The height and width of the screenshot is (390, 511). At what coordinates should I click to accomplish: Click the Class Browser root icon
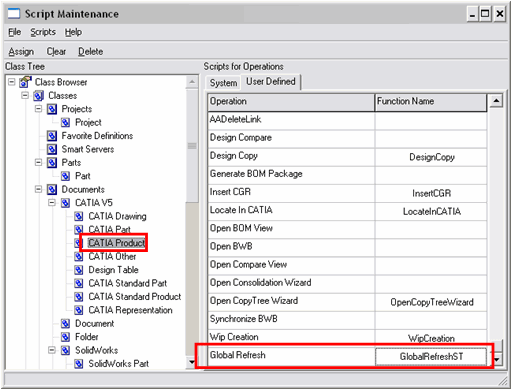[25, 82]
